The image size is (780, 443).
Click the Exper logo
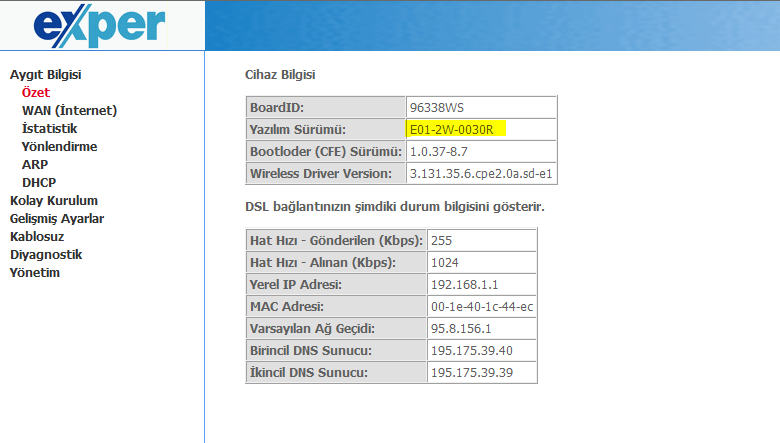click(x=99, y=25)
